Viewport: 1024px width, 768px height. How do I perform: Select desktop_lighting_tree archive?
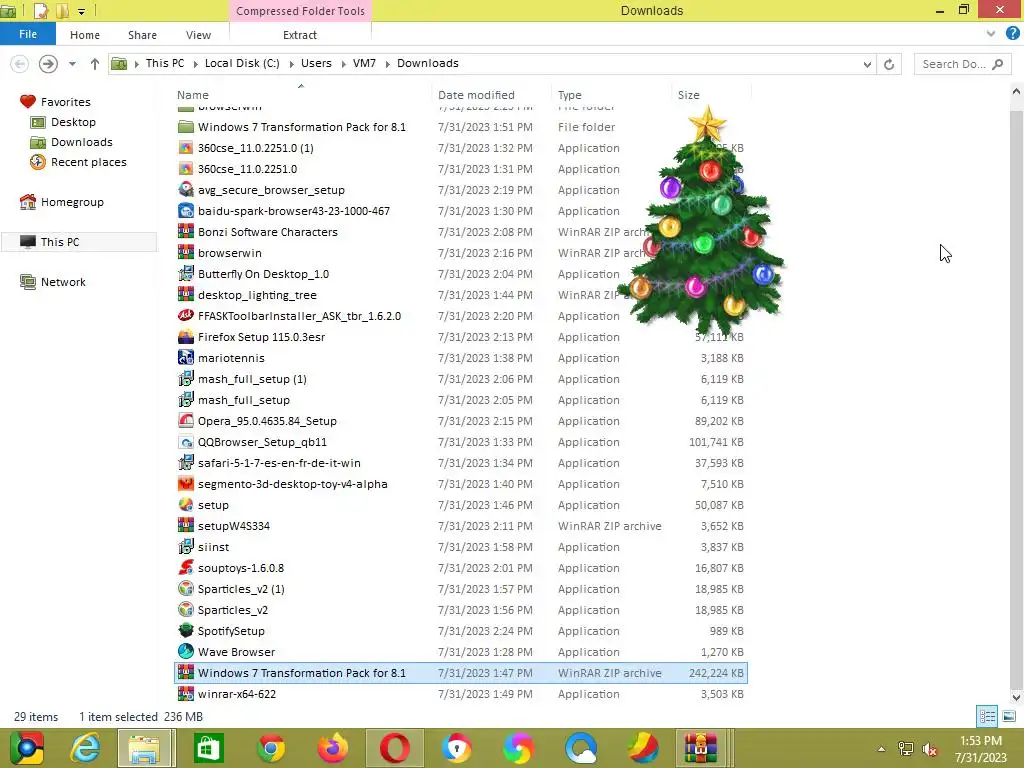(x=257, y=295)
